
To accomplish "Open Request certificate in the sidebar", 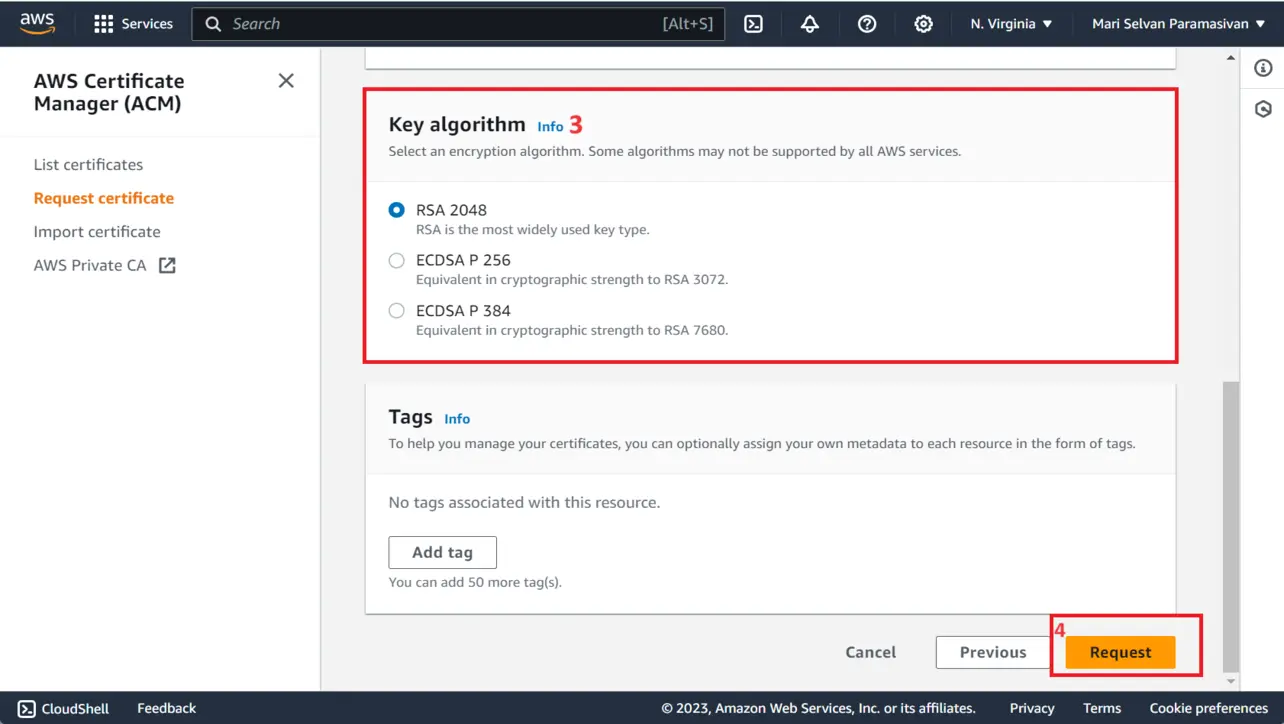I will pos(104,198).
